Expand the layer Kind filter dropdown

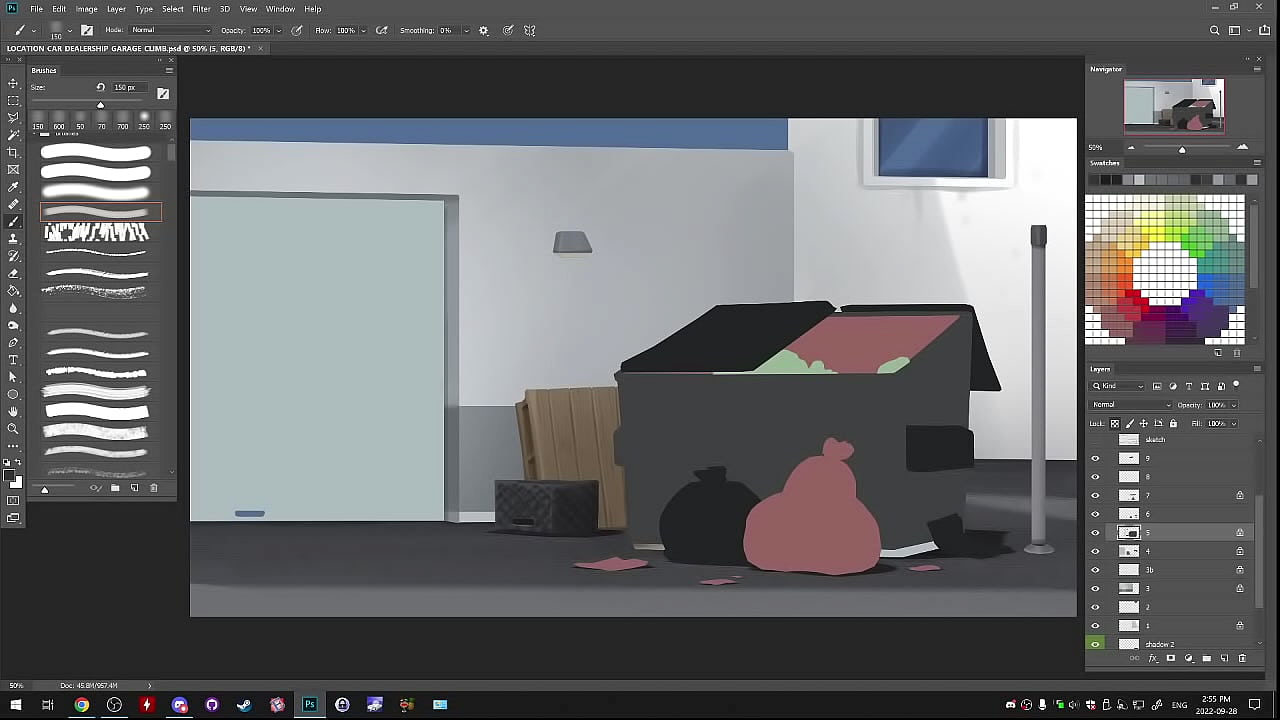pos(1119,386)
